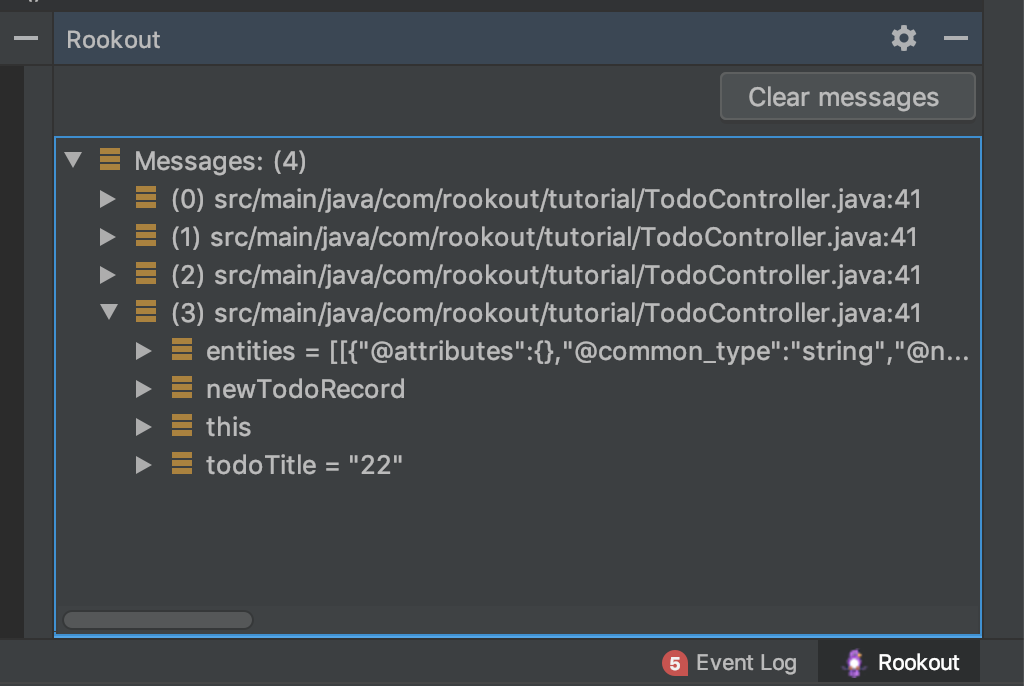Click the red 5 notification badge
The width and height of the screenshot is (1024, 686).
(675, 663)
